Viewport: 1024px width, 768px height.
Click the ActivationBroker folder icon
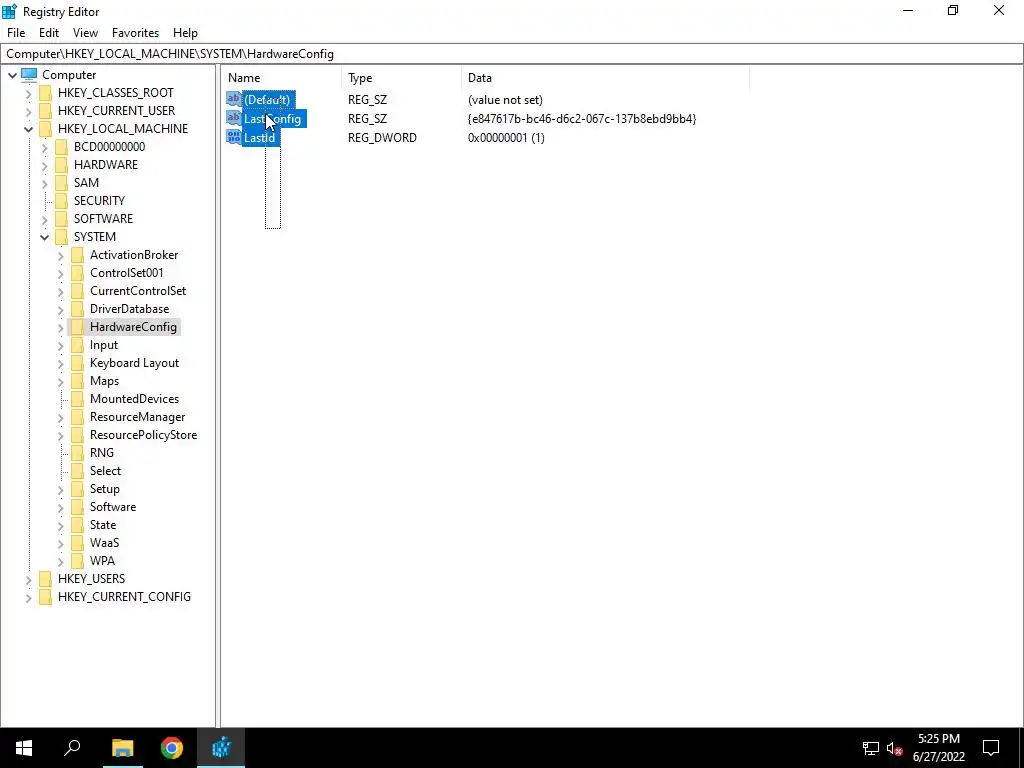[77, 255]
